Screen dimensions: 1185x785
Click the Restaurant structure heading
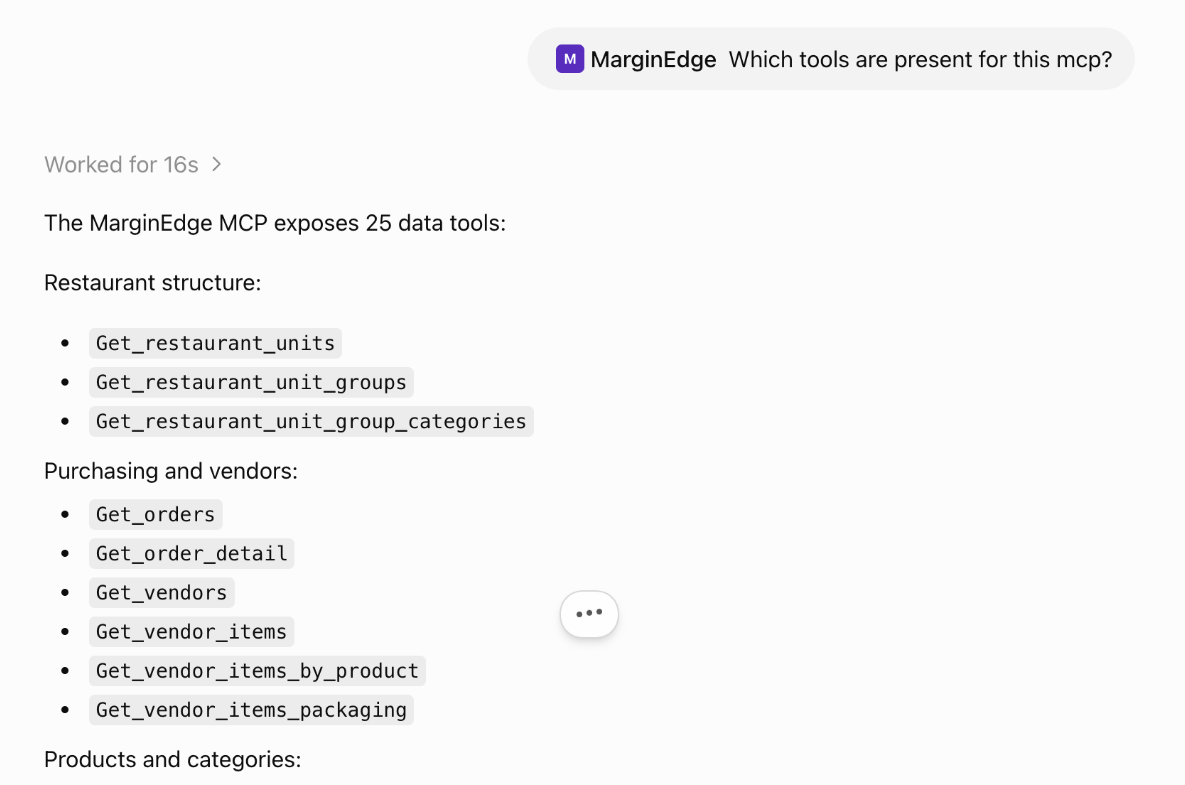click(153, 283)
